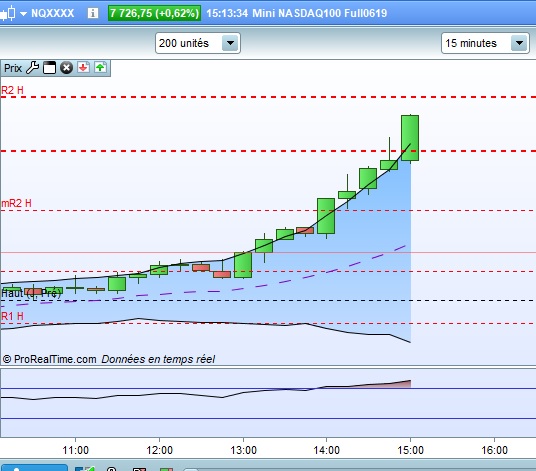536x471 pixels.
Task: Click the Données en temps réel text
Action: click(x=158, y=359)
